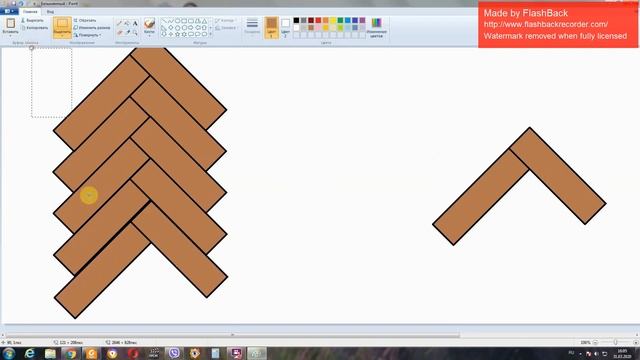
Task: Click the horizontal scrollbar of canvas
Action: coord(233,335)
